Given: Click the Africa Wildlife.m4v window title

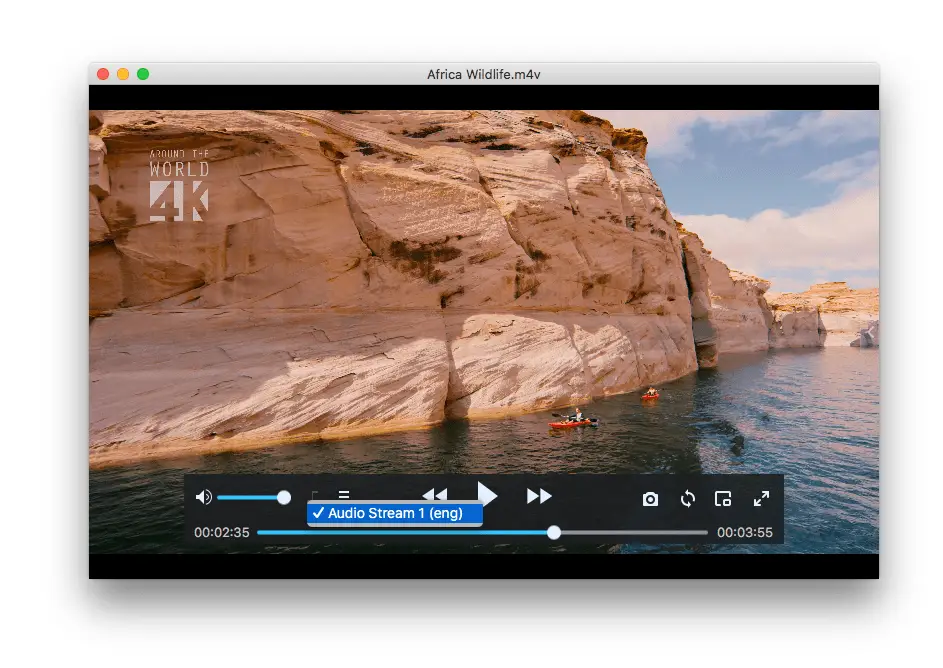Looking at the screenshot, I should 484,75.
